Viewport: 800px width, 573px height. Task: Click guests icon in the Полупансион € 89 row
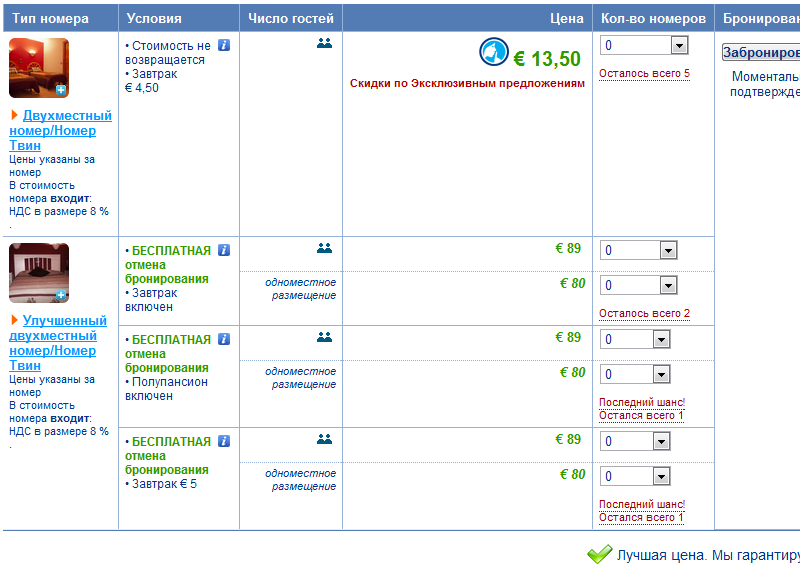(x=324, y=337)
